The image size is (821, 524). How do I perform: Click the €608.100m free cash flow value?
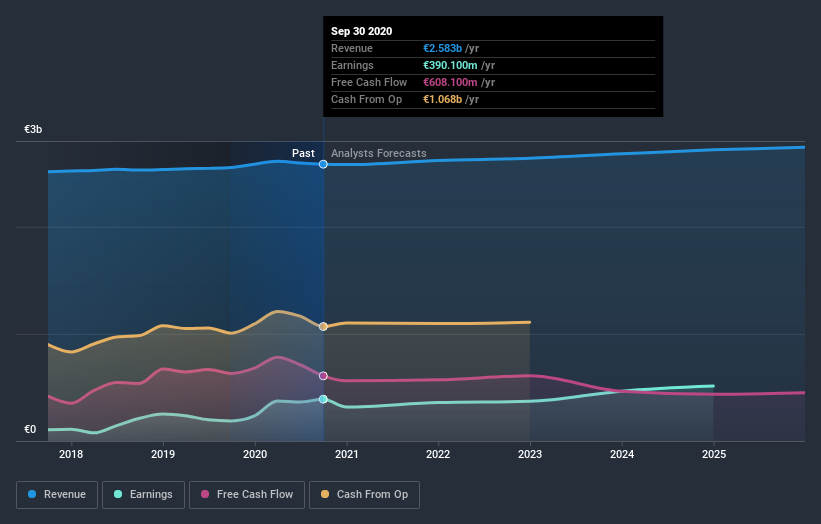click(450, 82)
